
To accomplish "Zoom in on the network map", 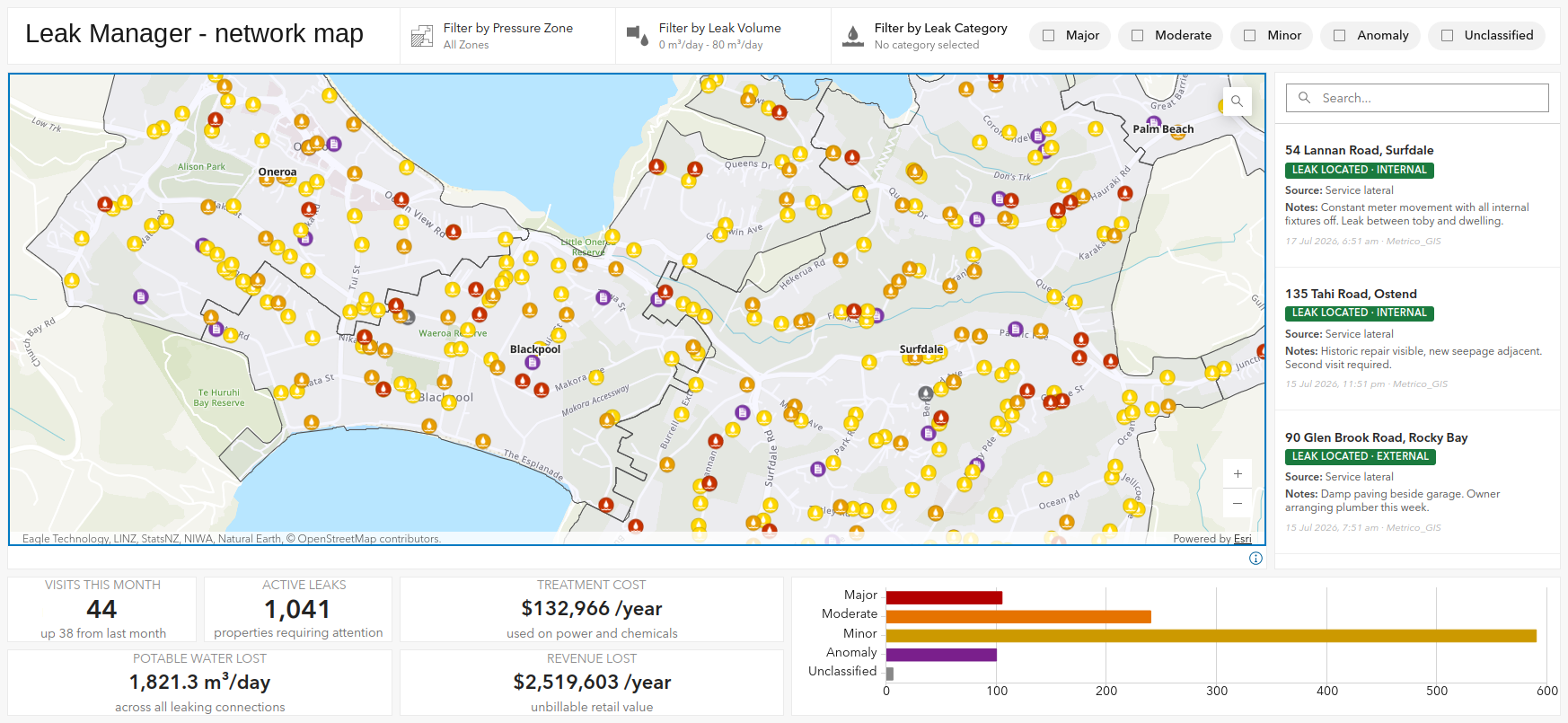I will tap(1238, 473).
